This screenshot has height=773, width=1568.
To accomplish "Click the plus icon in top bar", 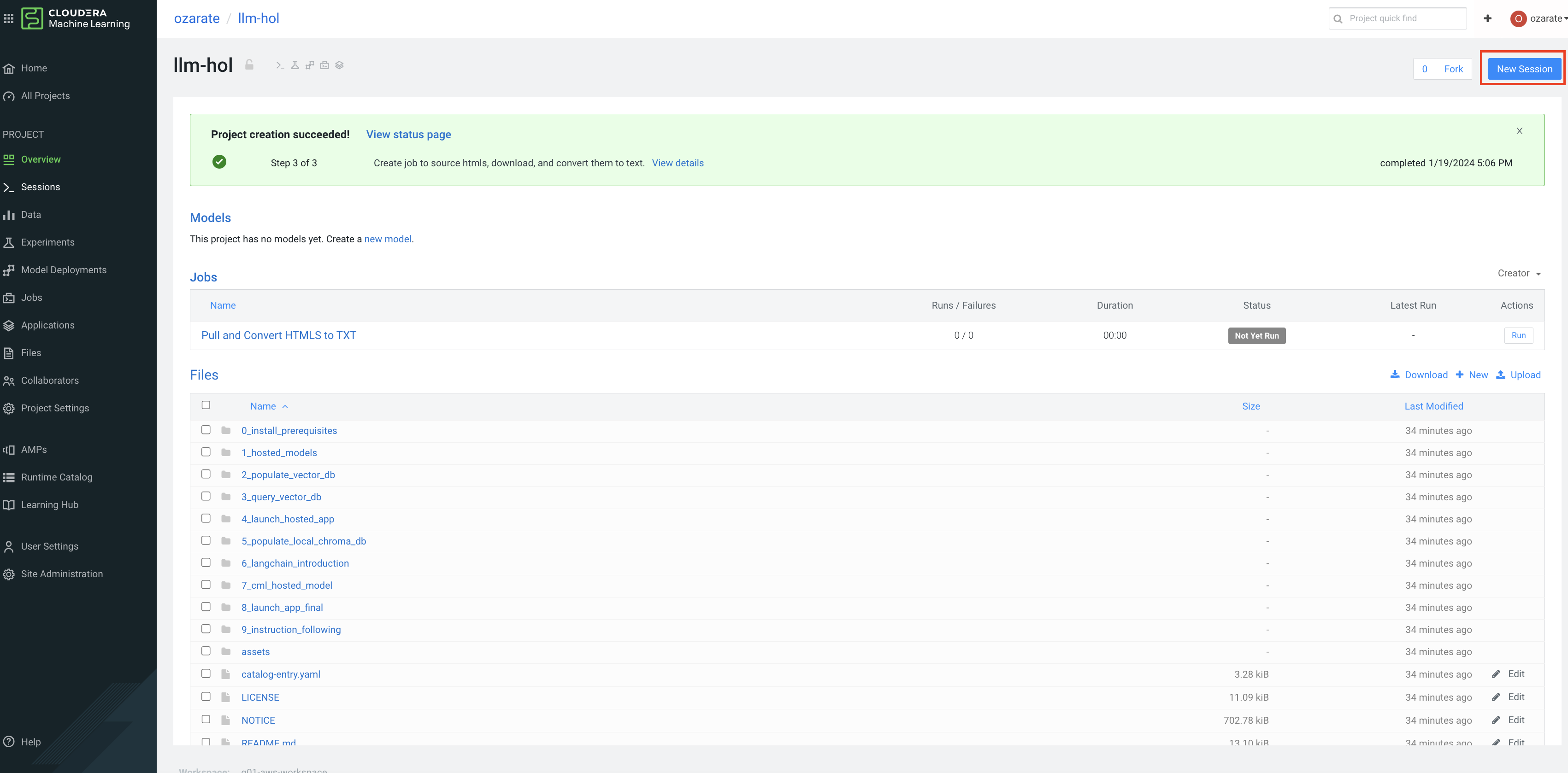I will pyautogui.click(x=1487, y=18).
